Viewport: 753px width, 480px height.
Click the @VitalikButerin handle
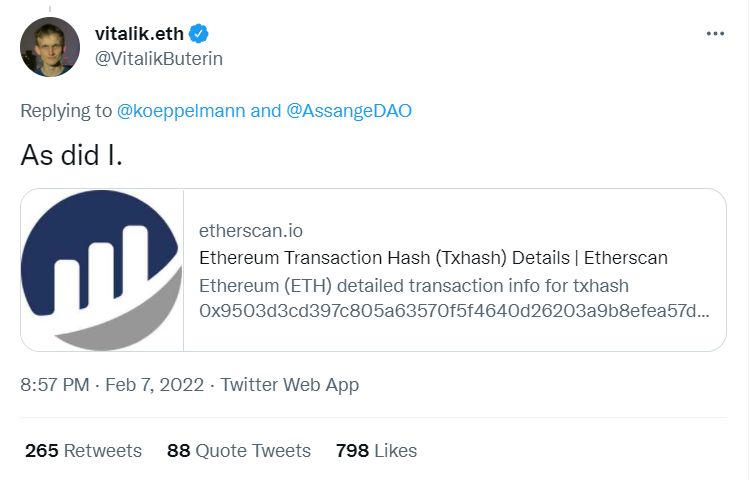click(x=158, y=59)
